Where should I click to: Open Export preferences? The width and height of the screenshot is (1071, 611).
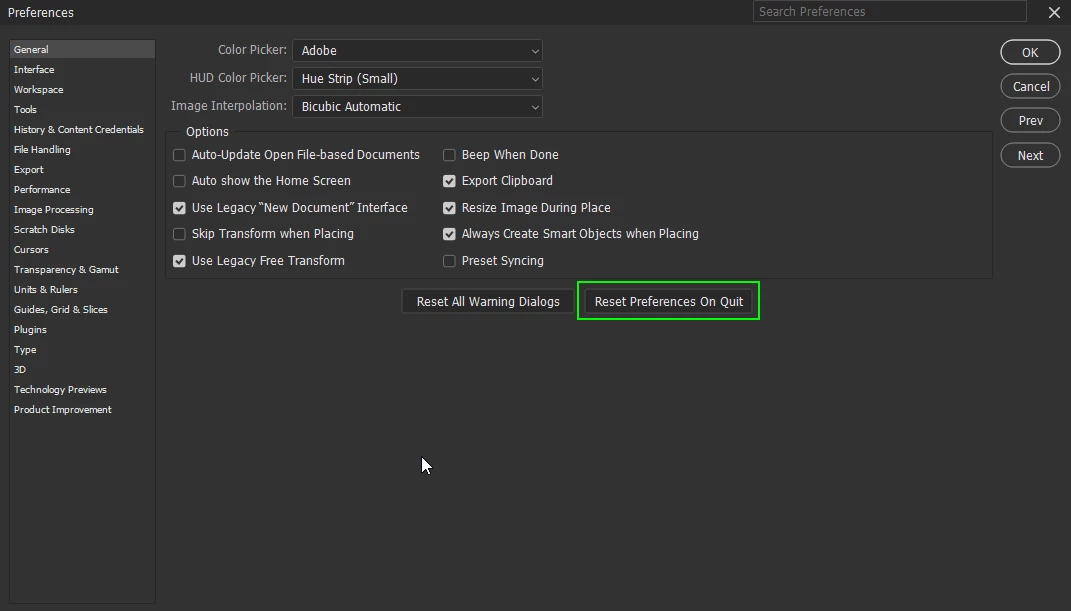(x=82, y=169)
